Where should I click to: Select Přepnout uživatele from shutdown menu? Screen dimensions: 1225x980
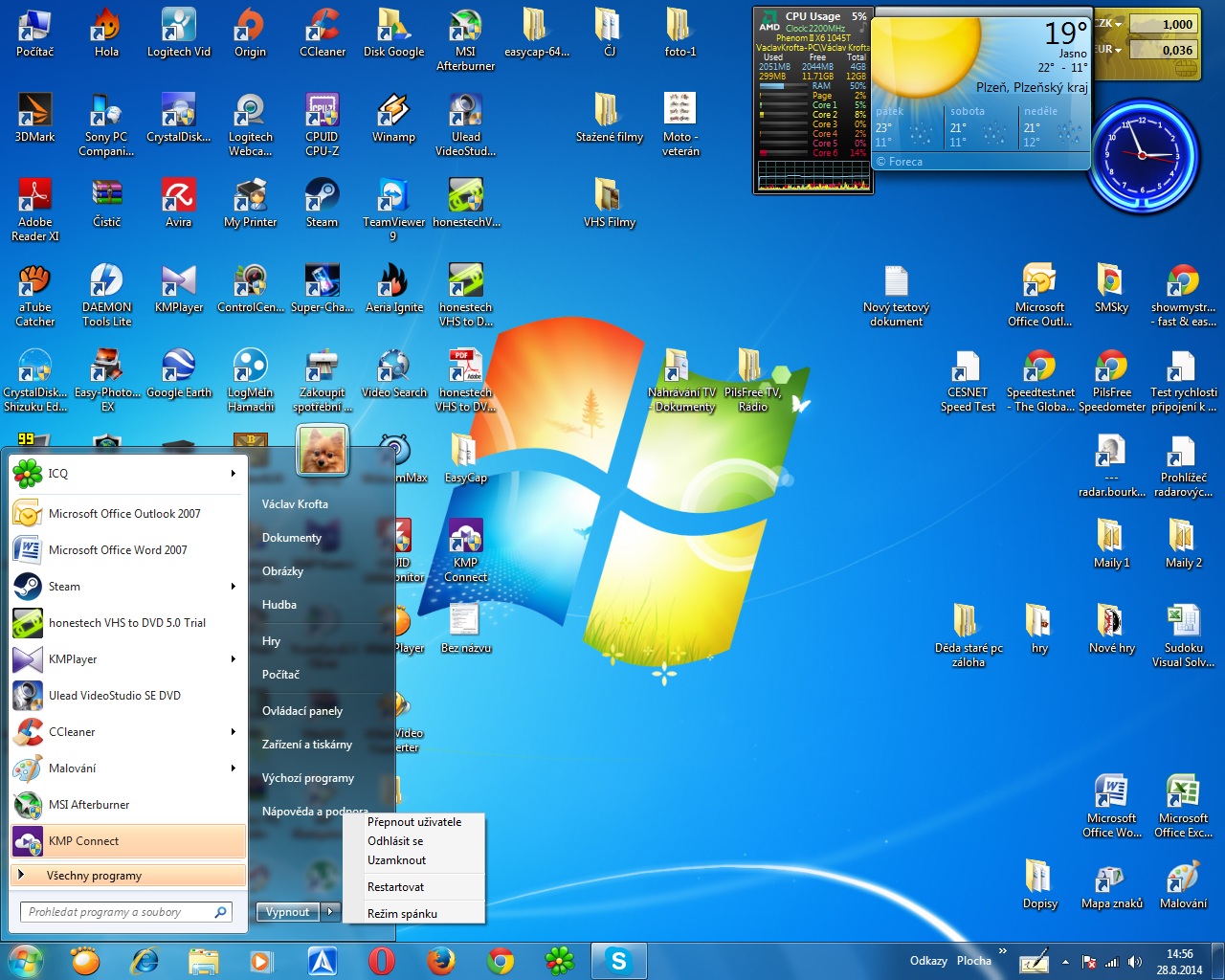click(x=414, y=821)
